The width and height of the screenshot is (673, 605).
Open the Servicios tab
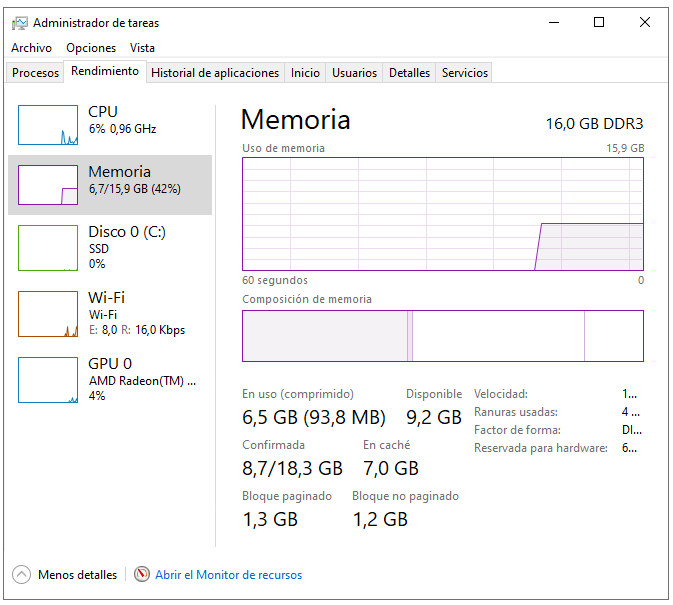click(465, 73)
